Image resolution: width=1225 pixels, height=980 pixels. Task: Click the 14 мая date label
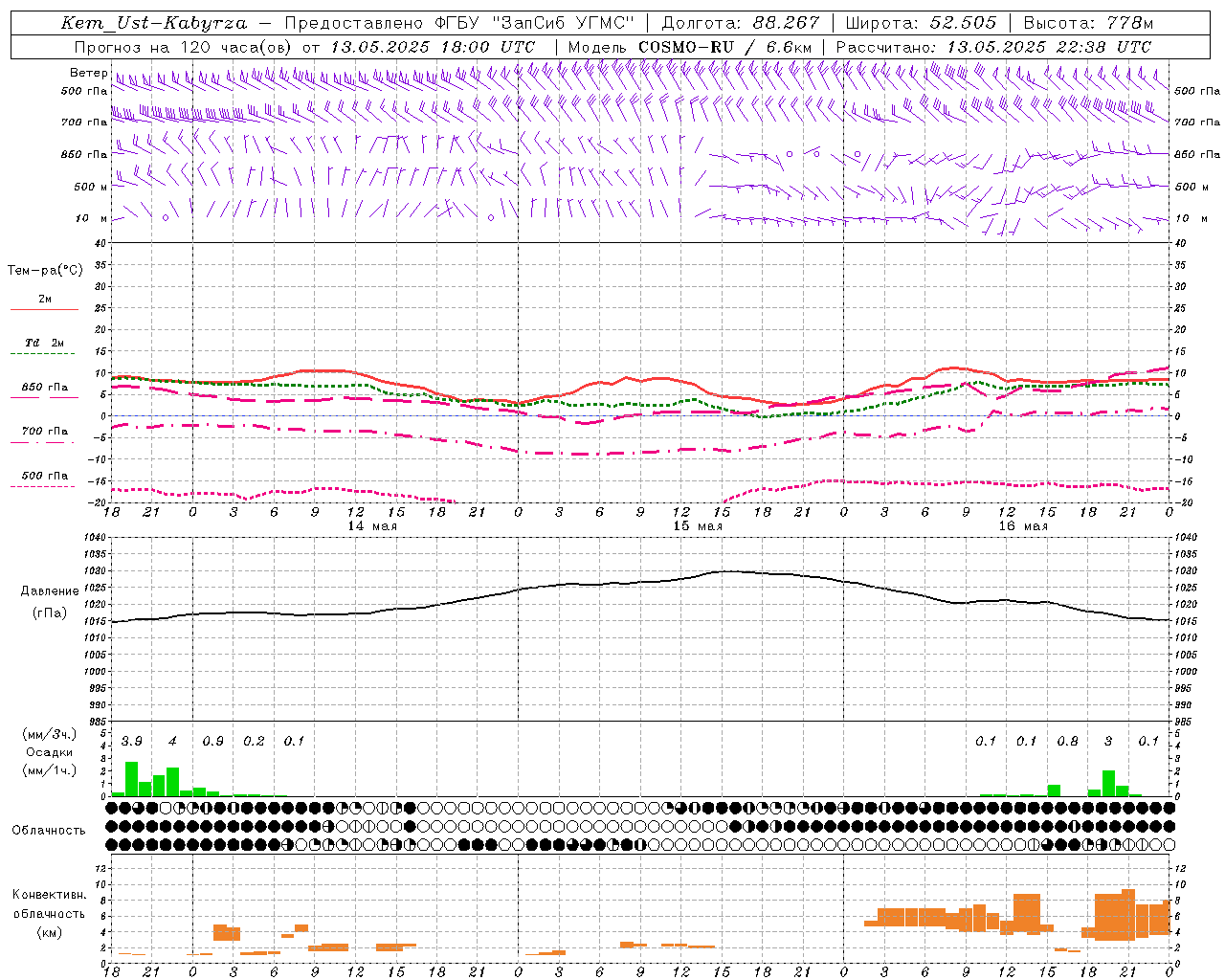click(x=372, y=525)
